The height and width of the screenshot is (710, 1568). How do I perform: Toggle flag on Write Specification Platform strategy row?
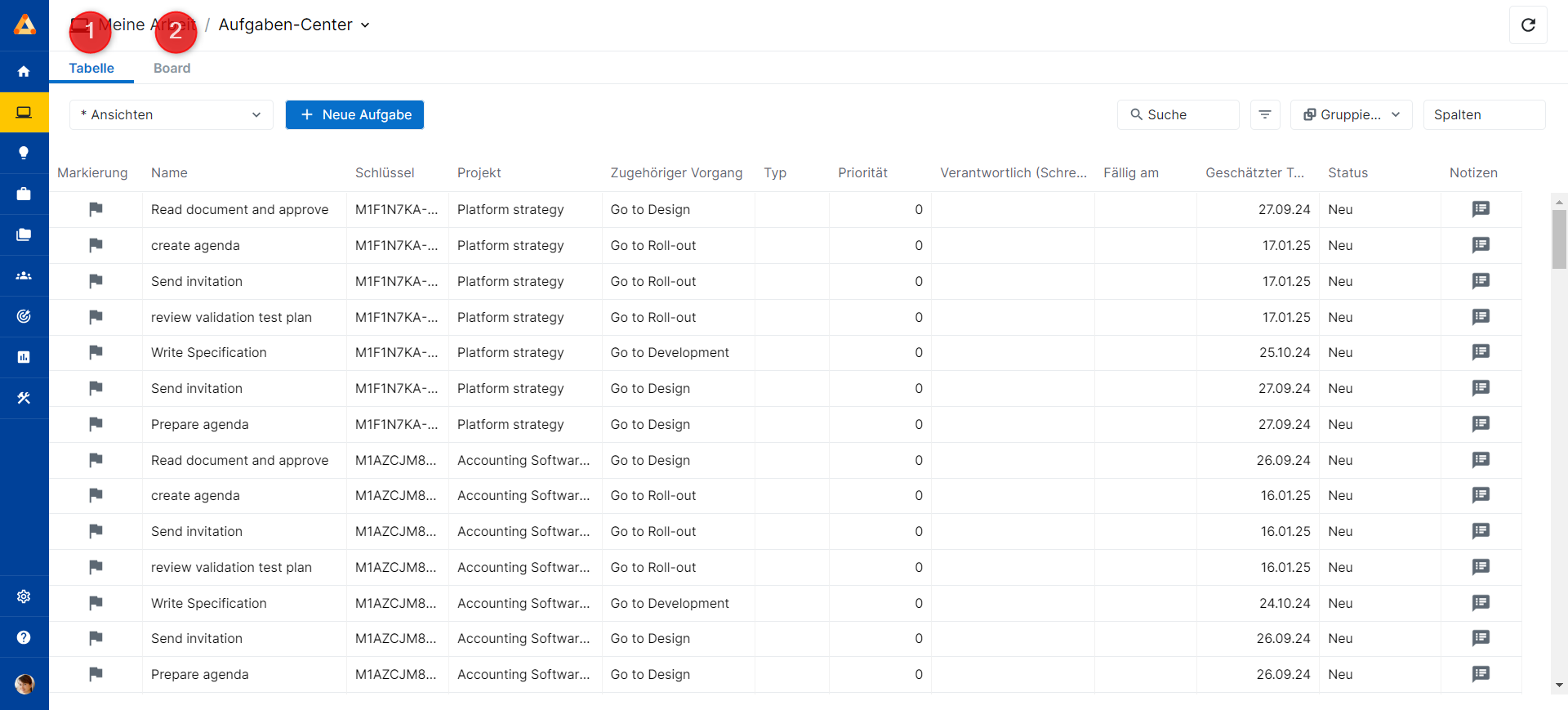[96, 352]
